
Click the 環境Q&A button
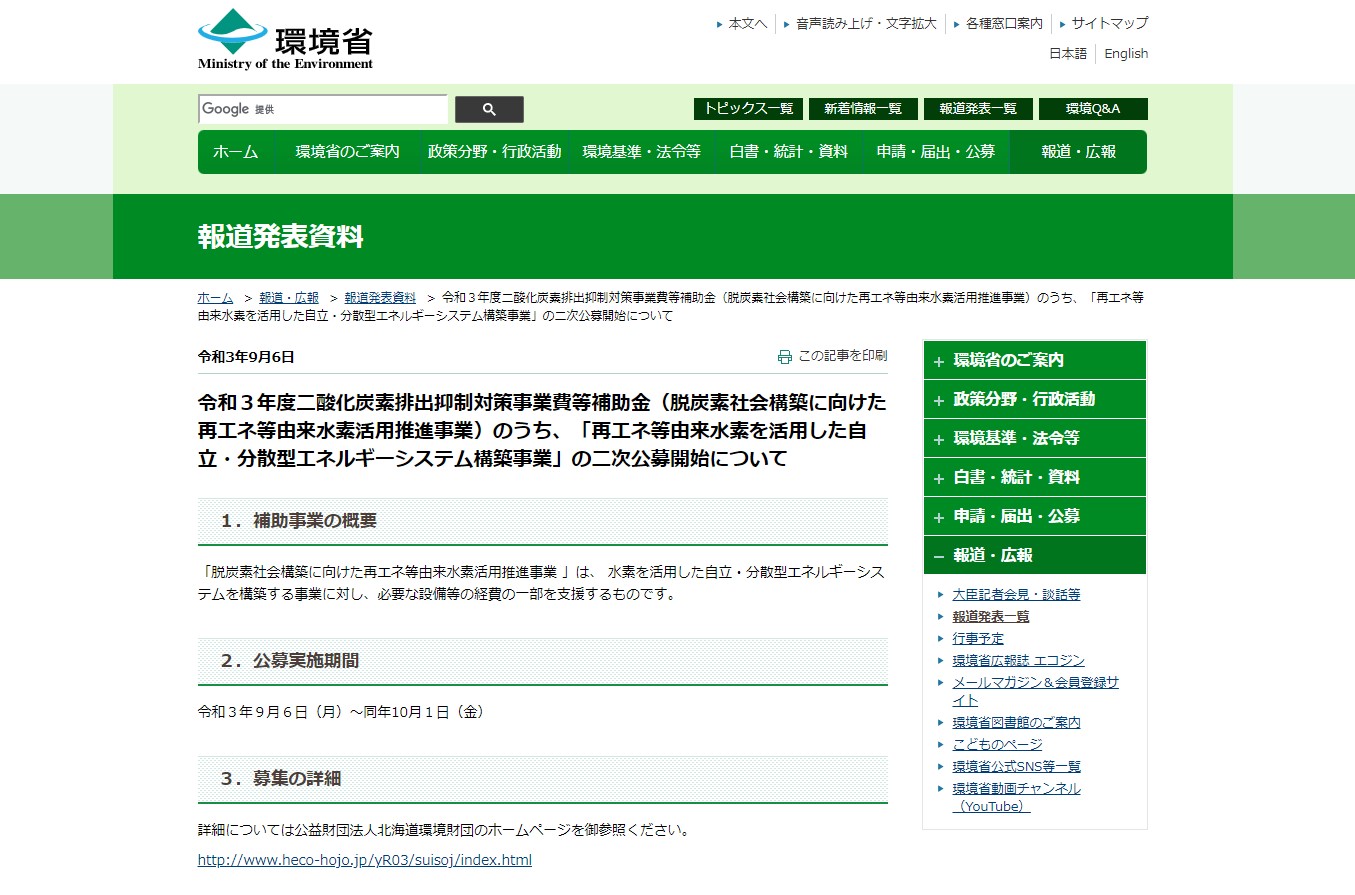(1092, 109)
